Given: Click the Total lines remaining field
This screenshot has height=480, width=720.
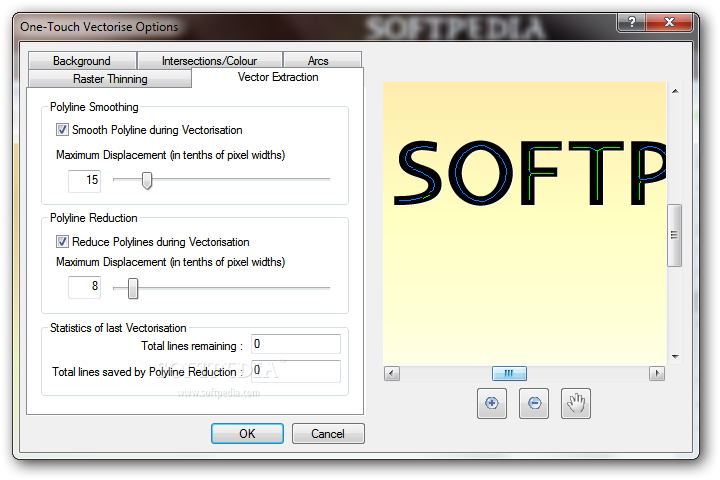Looking at the screenshot, I should (296, 344).
